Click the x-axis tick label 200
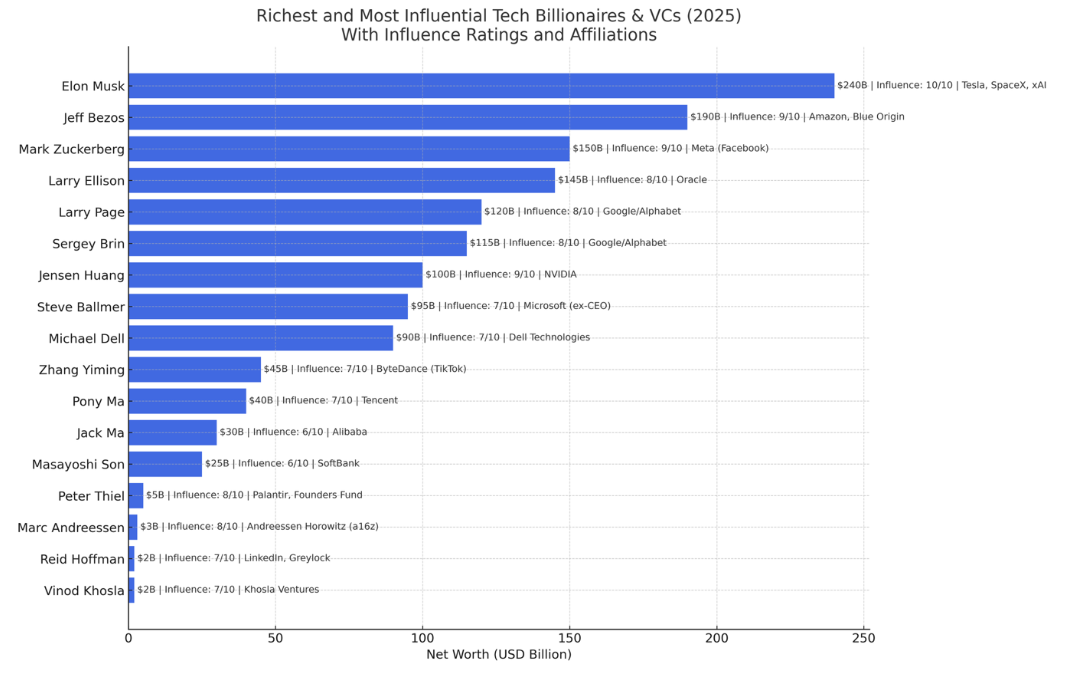The image size is (1075, 673). (717, 638)
